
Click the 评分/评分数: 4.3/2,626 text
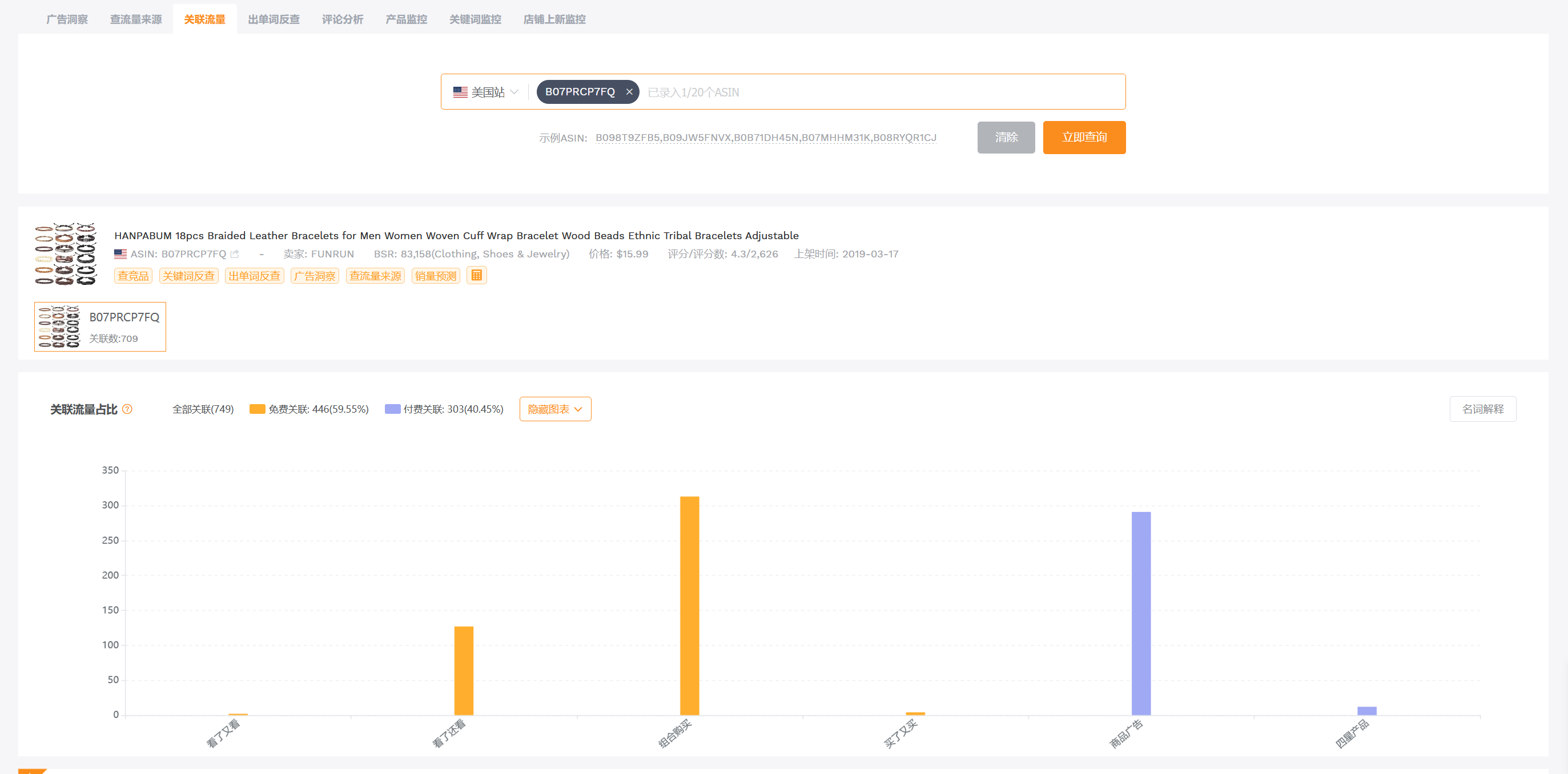tap(722, 255)
